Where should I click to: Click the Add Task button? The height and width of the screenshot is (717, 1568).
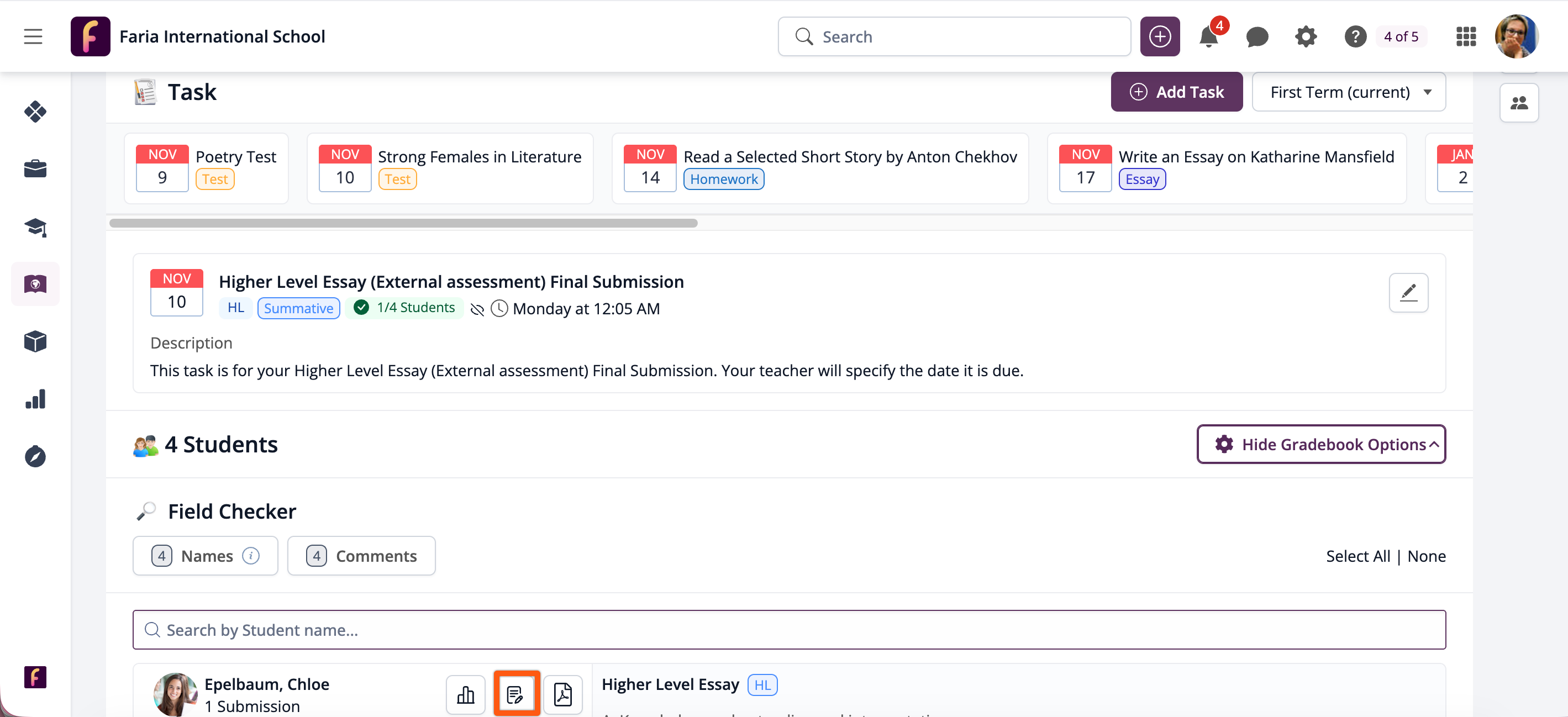point(1176,92)
